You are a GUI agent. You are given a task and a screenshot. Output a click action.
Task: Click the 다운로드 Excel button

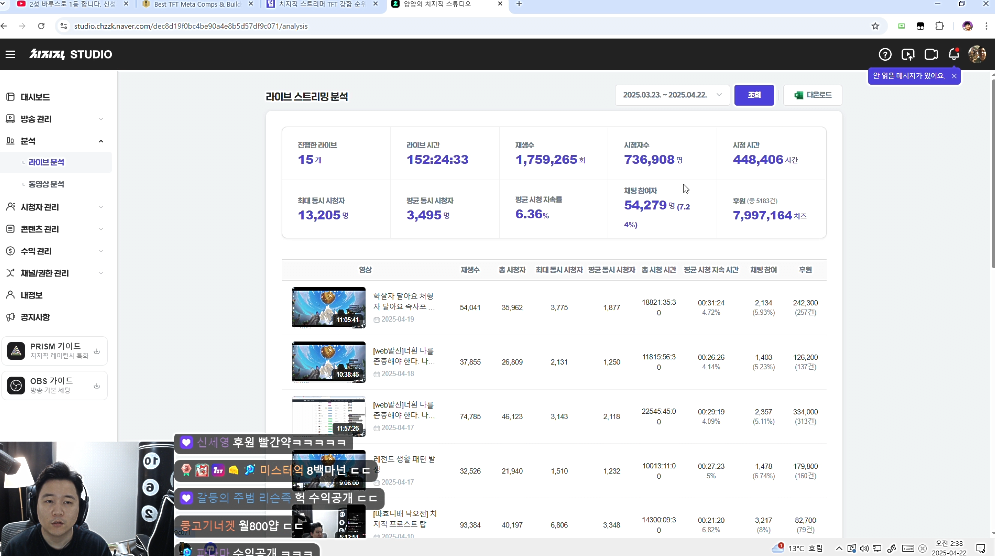coord(813,95)
